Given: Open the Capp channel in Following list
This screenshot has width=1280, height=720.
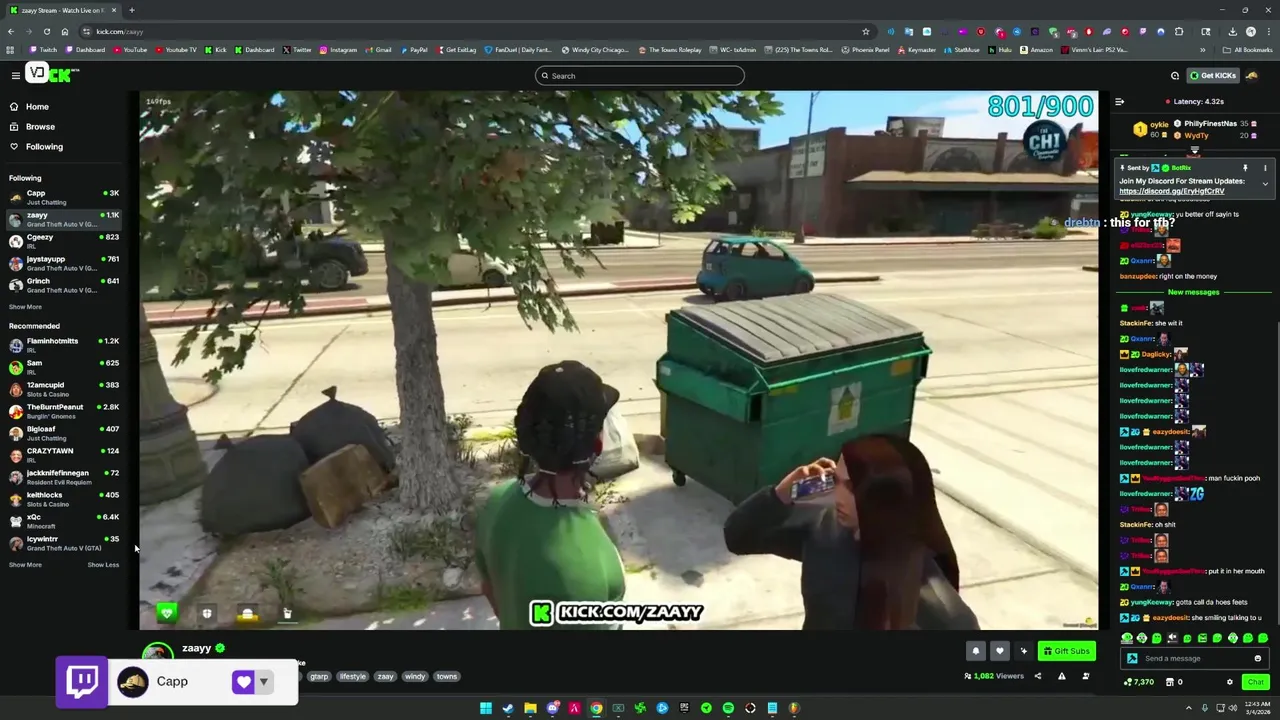Looking at the screenshot, I should [x=63, y=197].
